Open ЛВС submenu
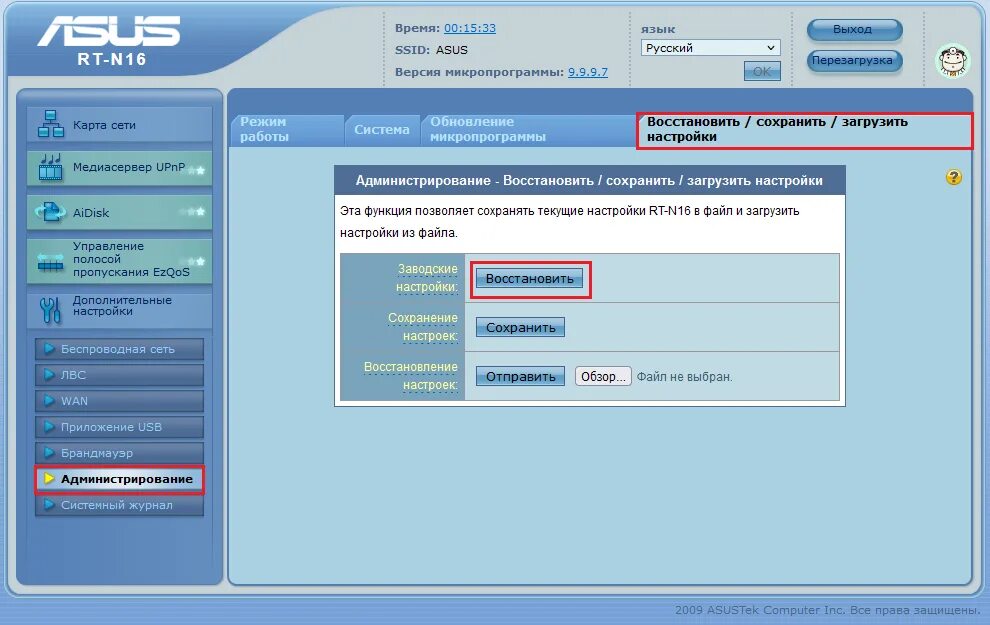This screenshot has width=990, height=625. [119, 374]
